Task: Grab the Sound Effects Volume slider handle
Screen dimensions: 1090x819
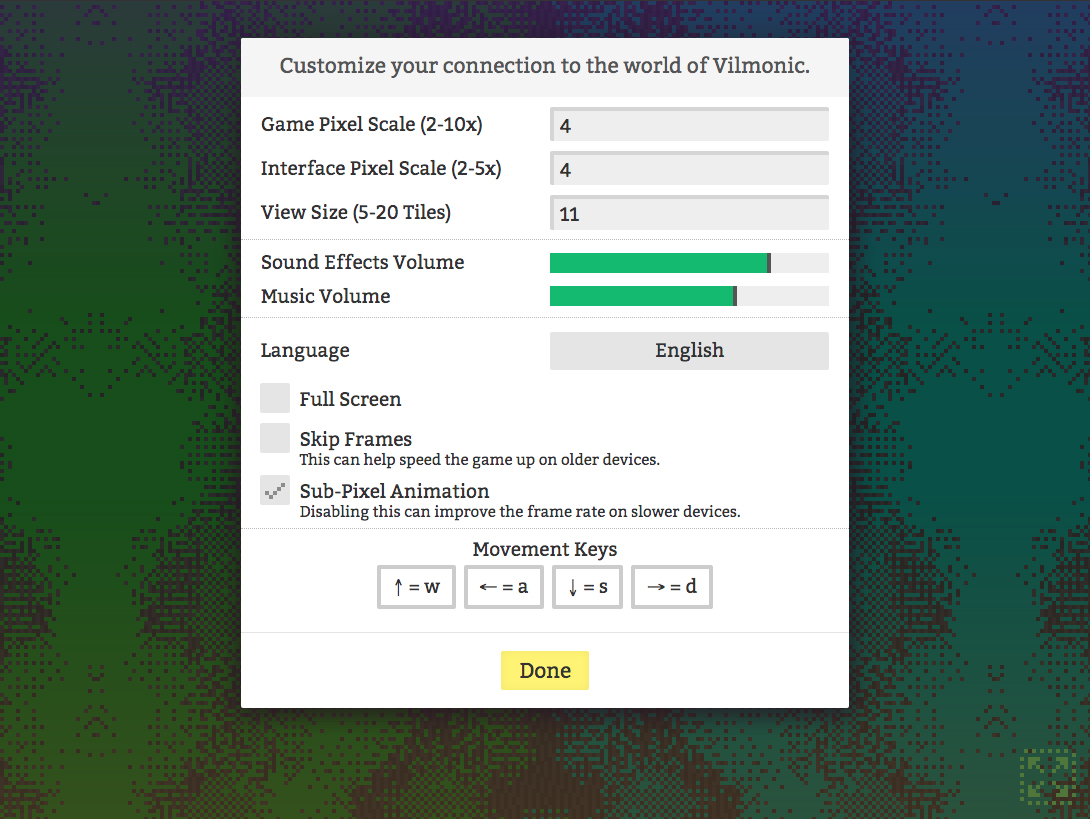Action: (x=768, y=263)
